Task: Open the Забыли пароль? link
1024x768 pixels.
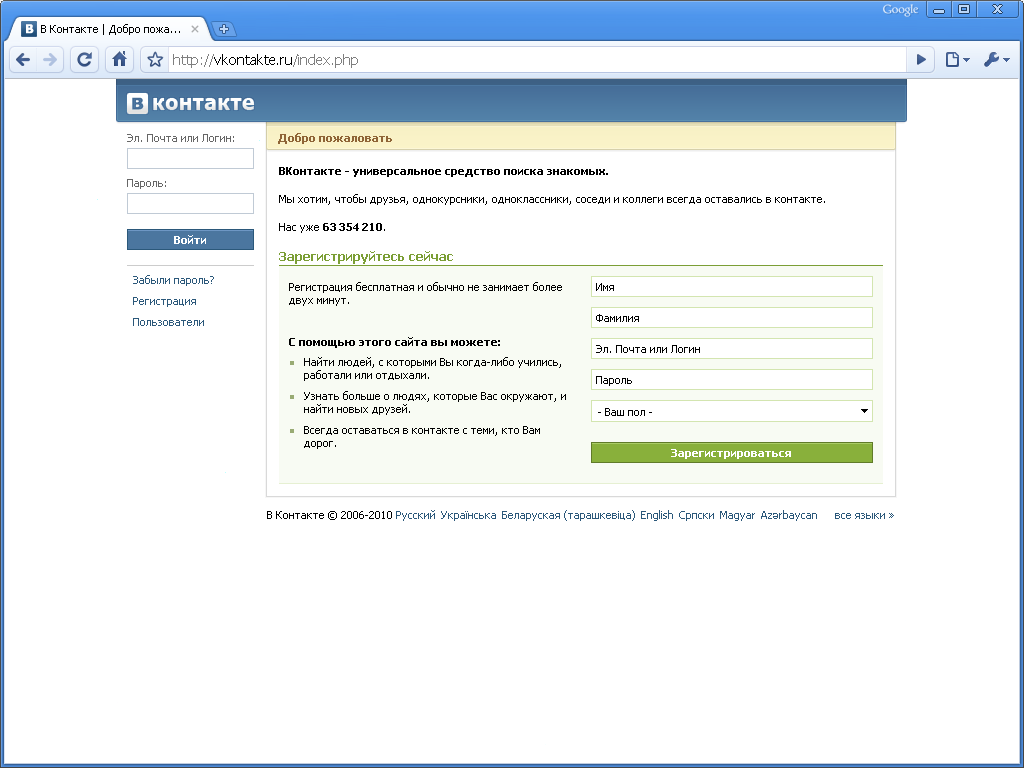Action: [173, 280]
